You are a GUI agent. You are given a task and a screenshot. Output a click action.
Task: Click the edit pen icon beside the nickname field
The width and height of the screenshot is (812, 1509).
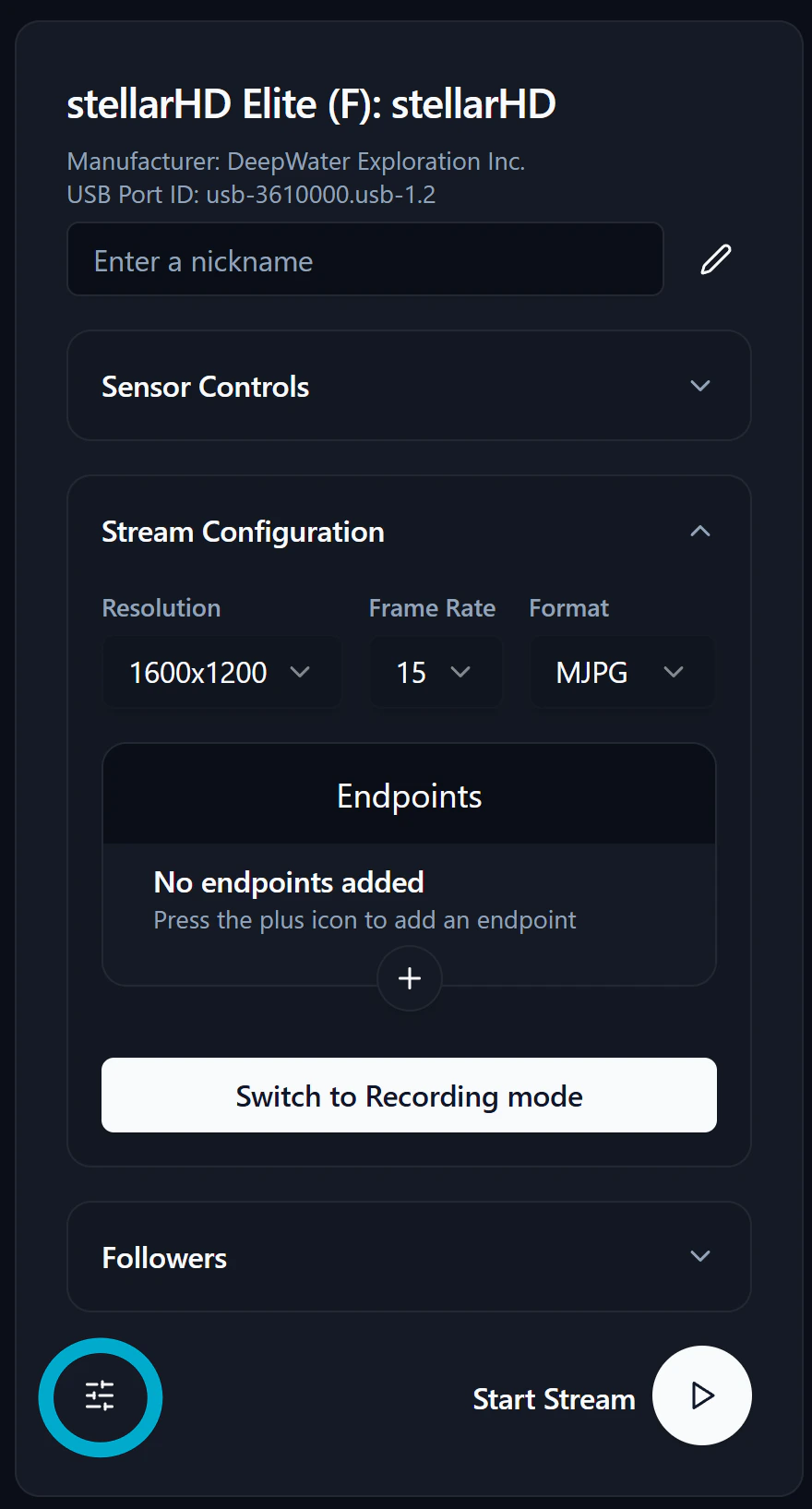coord(716,260)
